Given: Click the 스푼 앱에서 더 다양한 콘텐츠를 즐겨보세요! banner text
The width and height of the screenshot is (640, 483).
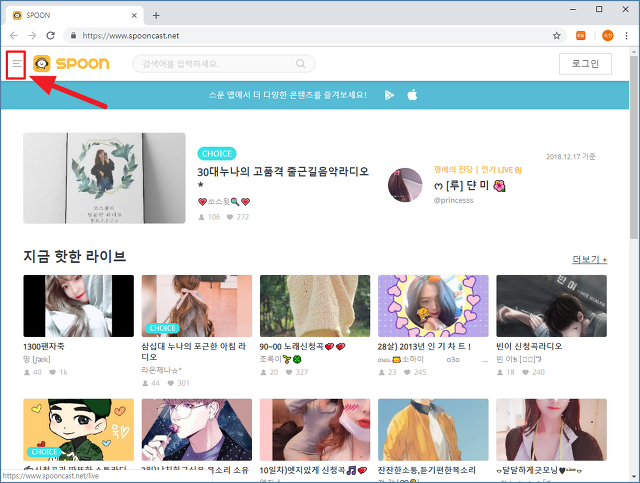Looking at the screenshot, I should click(x=288, y=95).
